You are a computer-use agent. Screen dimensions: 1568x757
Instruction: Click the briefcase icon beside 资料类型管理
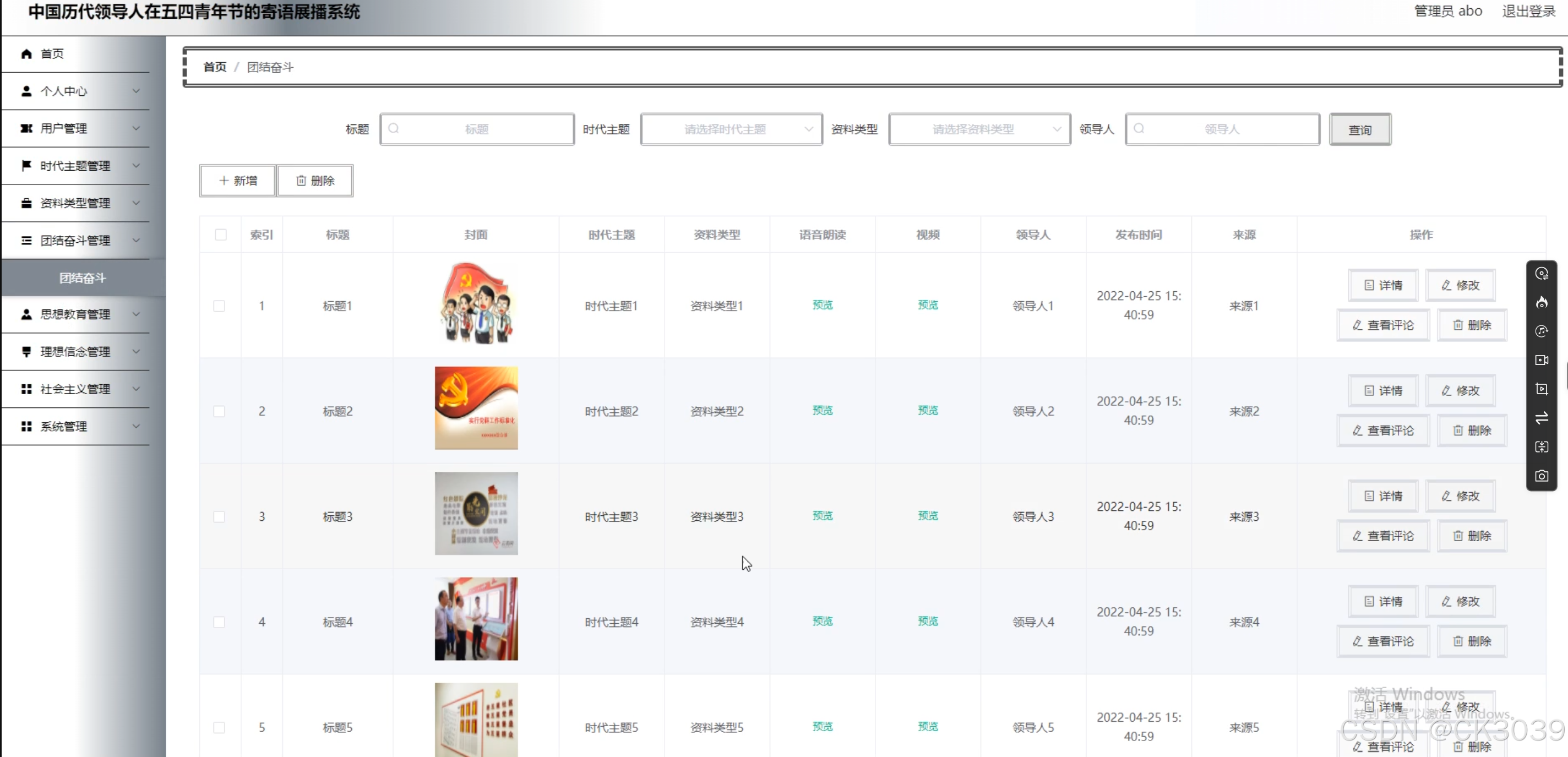(26, 203)
